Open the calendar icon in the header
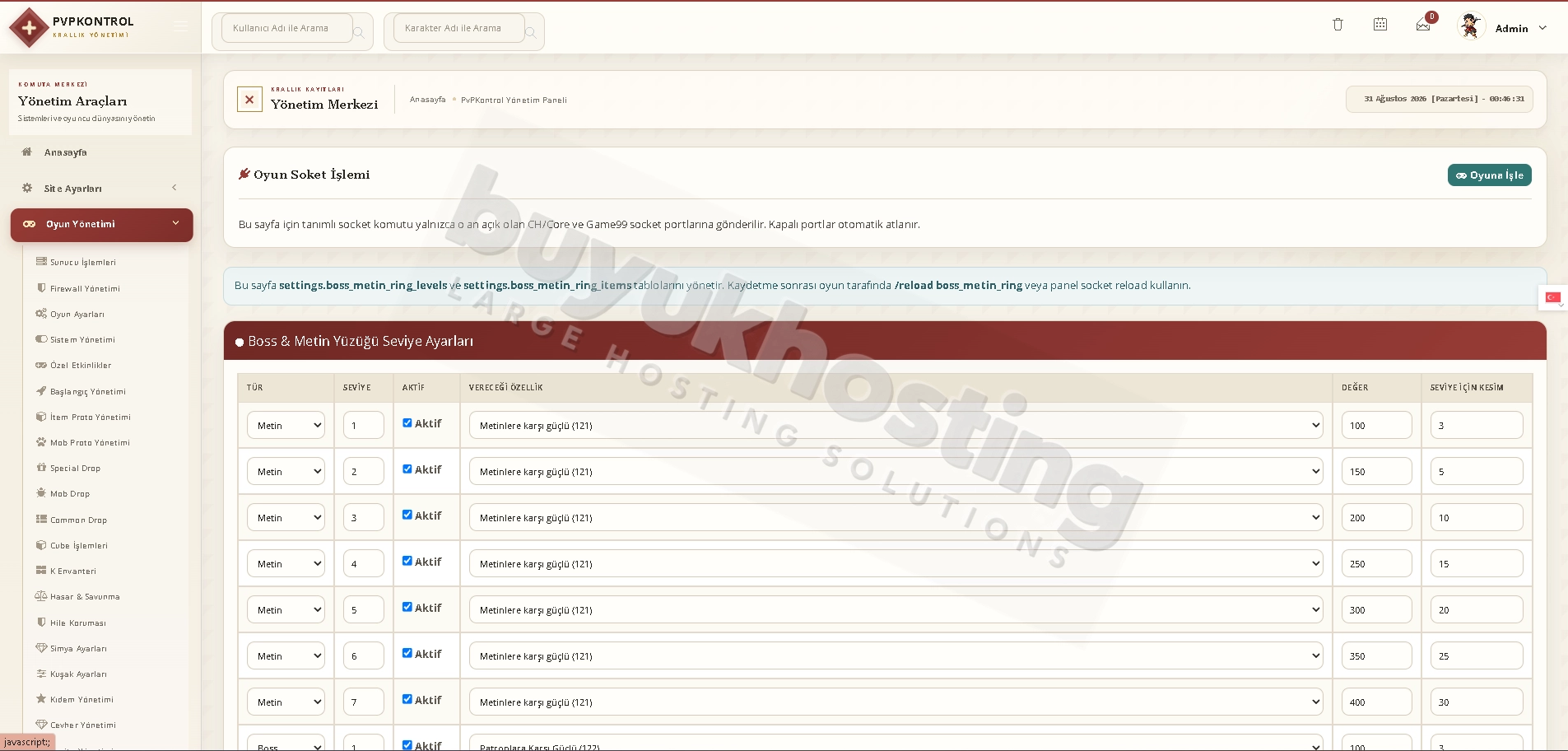This screenshot has height=751, width=1568. (1380, 25)
